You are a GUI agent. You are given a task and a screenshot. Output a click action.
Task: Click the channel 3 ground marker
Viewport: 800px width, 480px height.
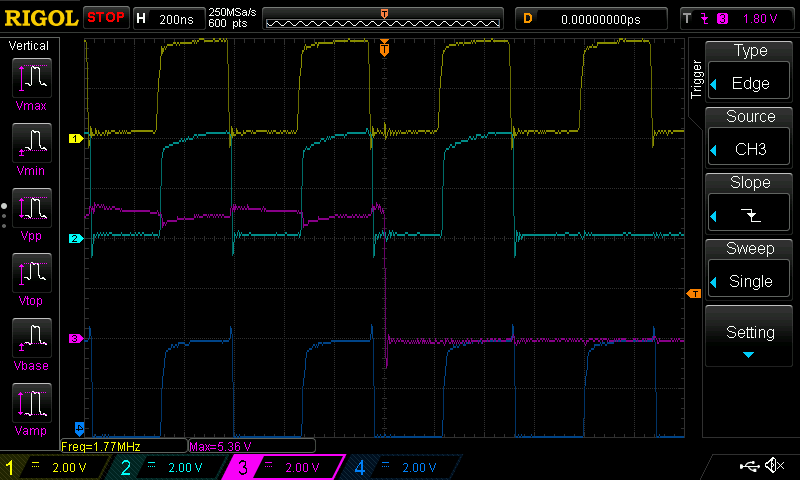[x=76, y=338]
